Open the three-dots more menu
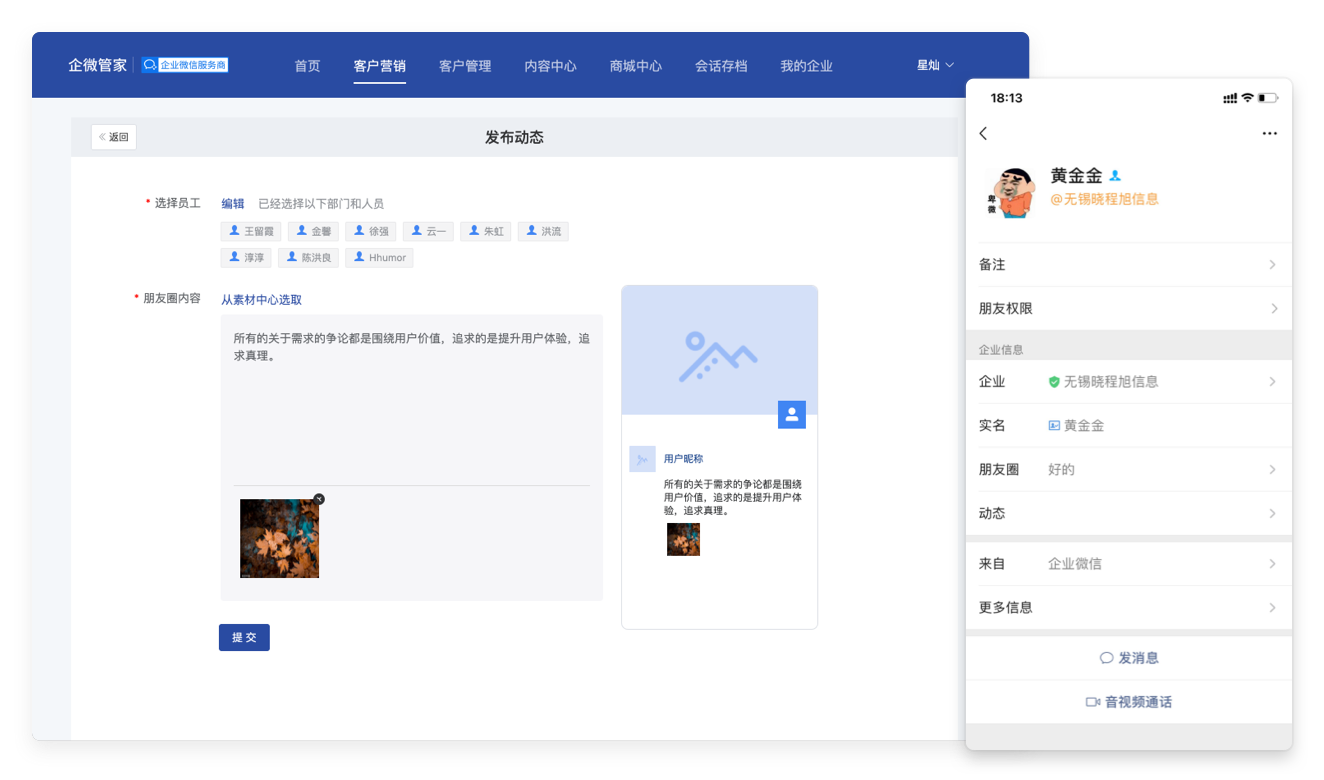Viewport: 1324px width, 780px height. pos(1269,134)
